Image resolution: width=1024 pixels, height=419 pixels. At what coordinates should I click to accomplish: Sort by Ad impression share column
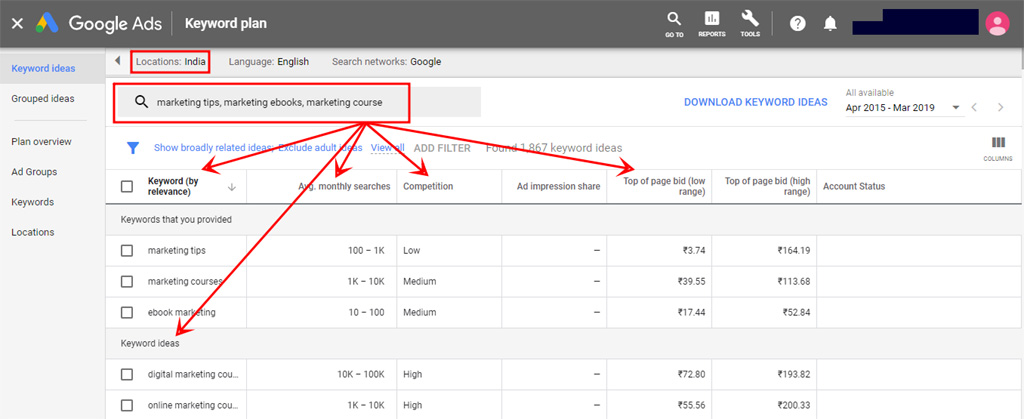[558, 187]
